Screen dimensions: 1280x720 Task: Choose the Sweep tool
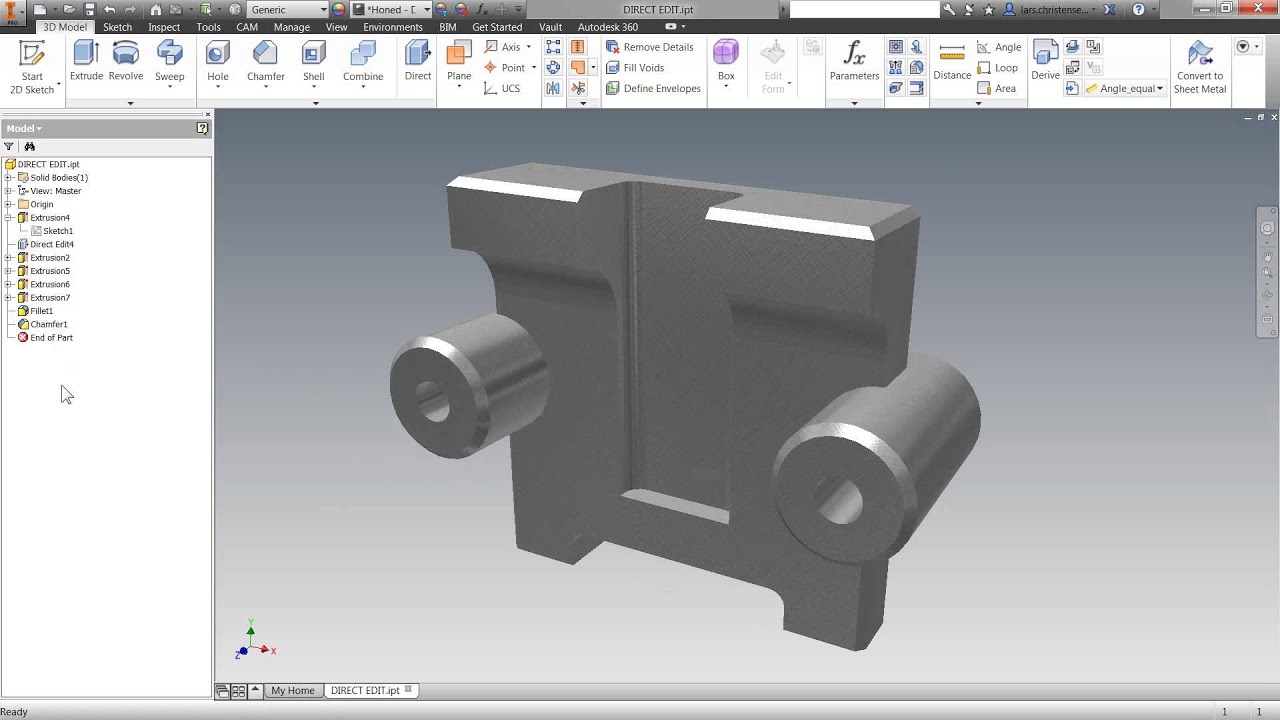pyautogui.click(x=169, y=64)
